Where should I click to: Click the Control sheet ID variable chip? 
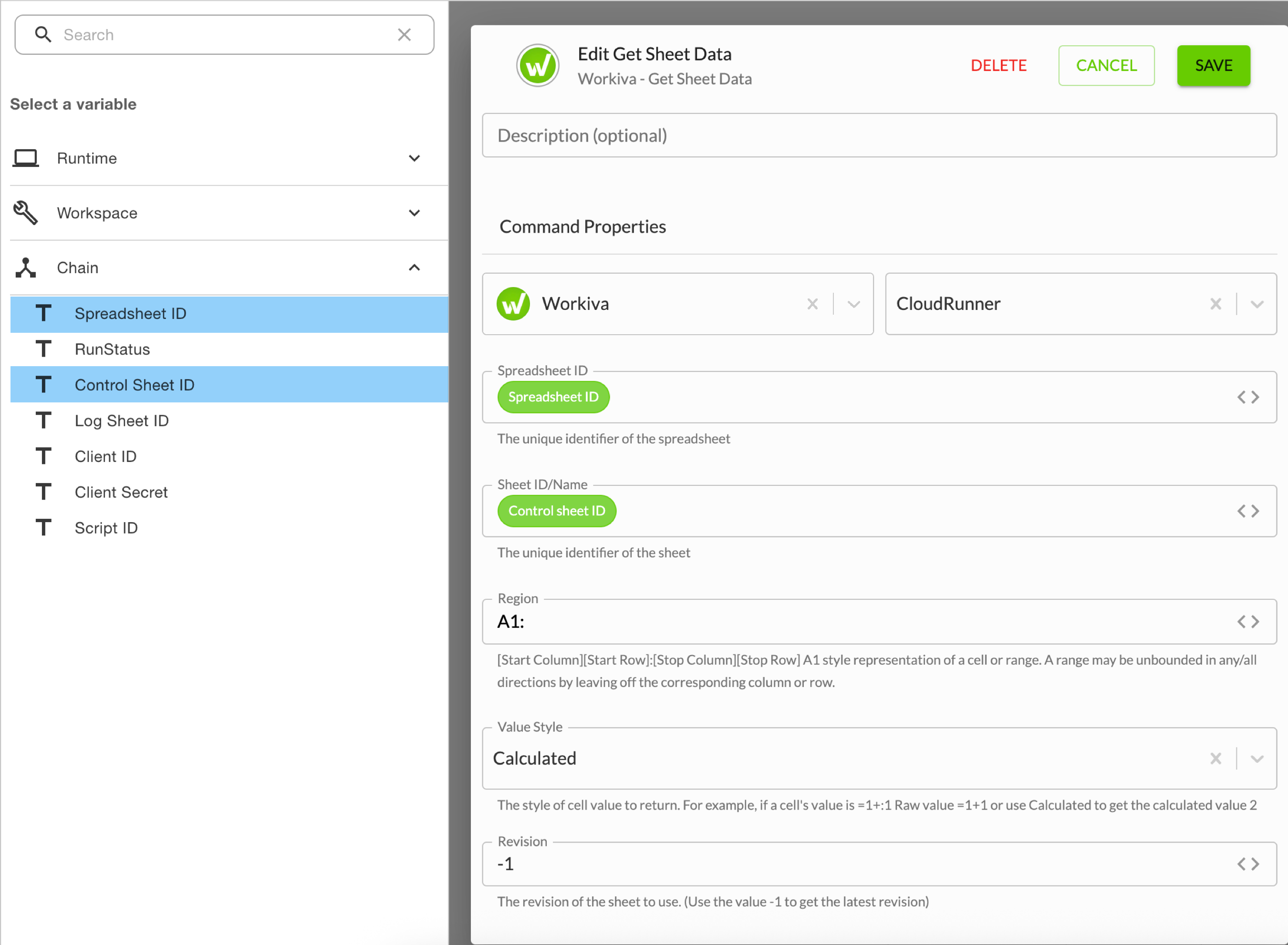(556, 511)
